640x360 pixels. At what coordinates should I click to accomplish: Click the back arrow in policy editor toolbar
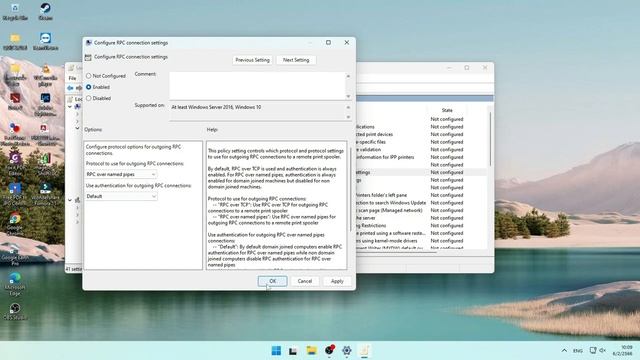tap(70, 88)
